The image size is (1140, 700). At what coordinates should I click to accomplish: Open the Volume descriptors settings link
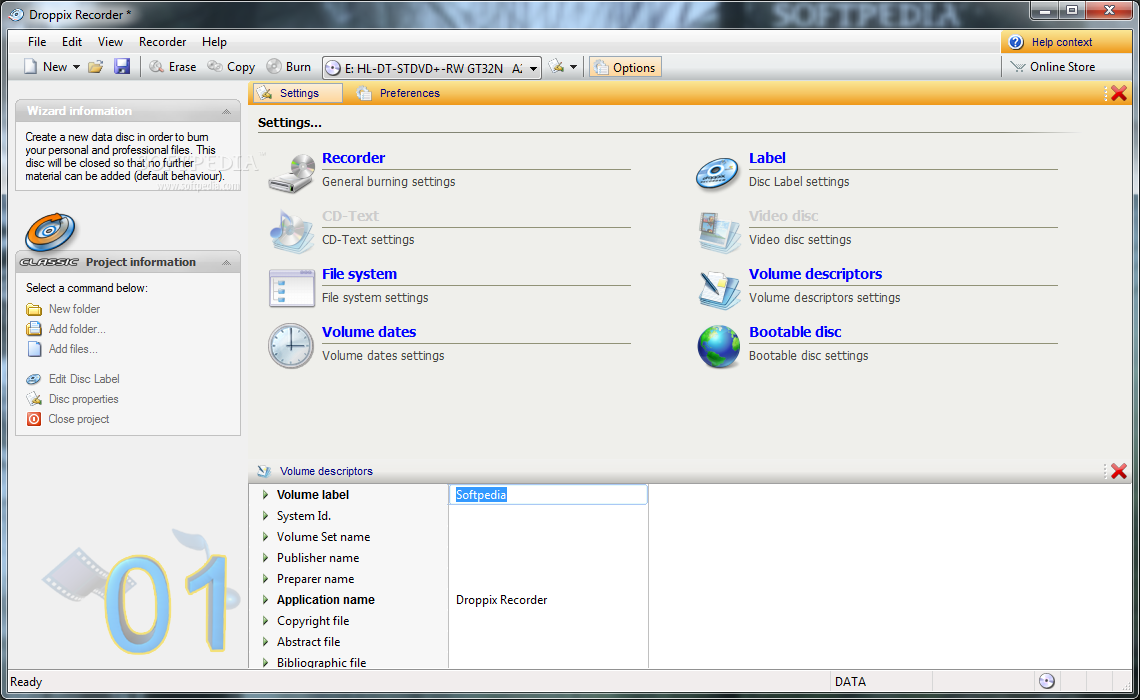pos(815,274)
